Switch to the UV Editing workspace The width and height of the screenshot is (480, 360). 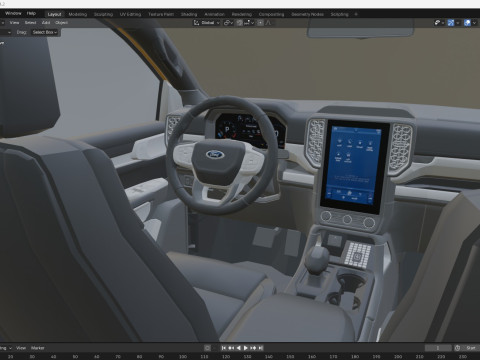130,14
